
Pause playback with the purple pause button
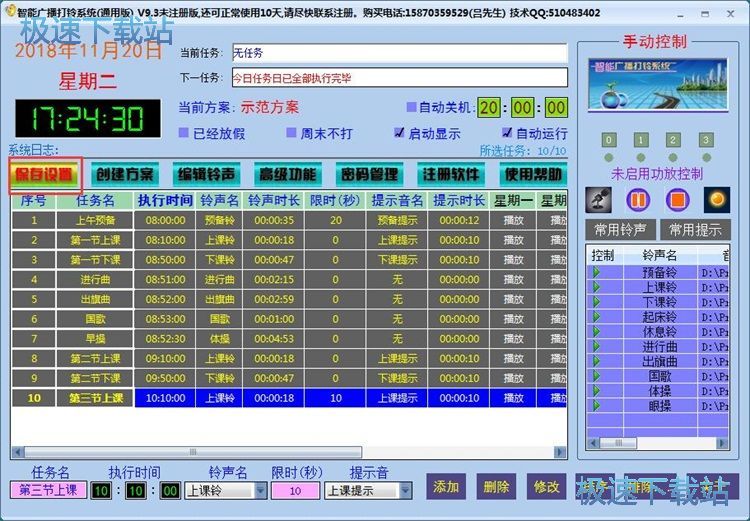point(638,200)
